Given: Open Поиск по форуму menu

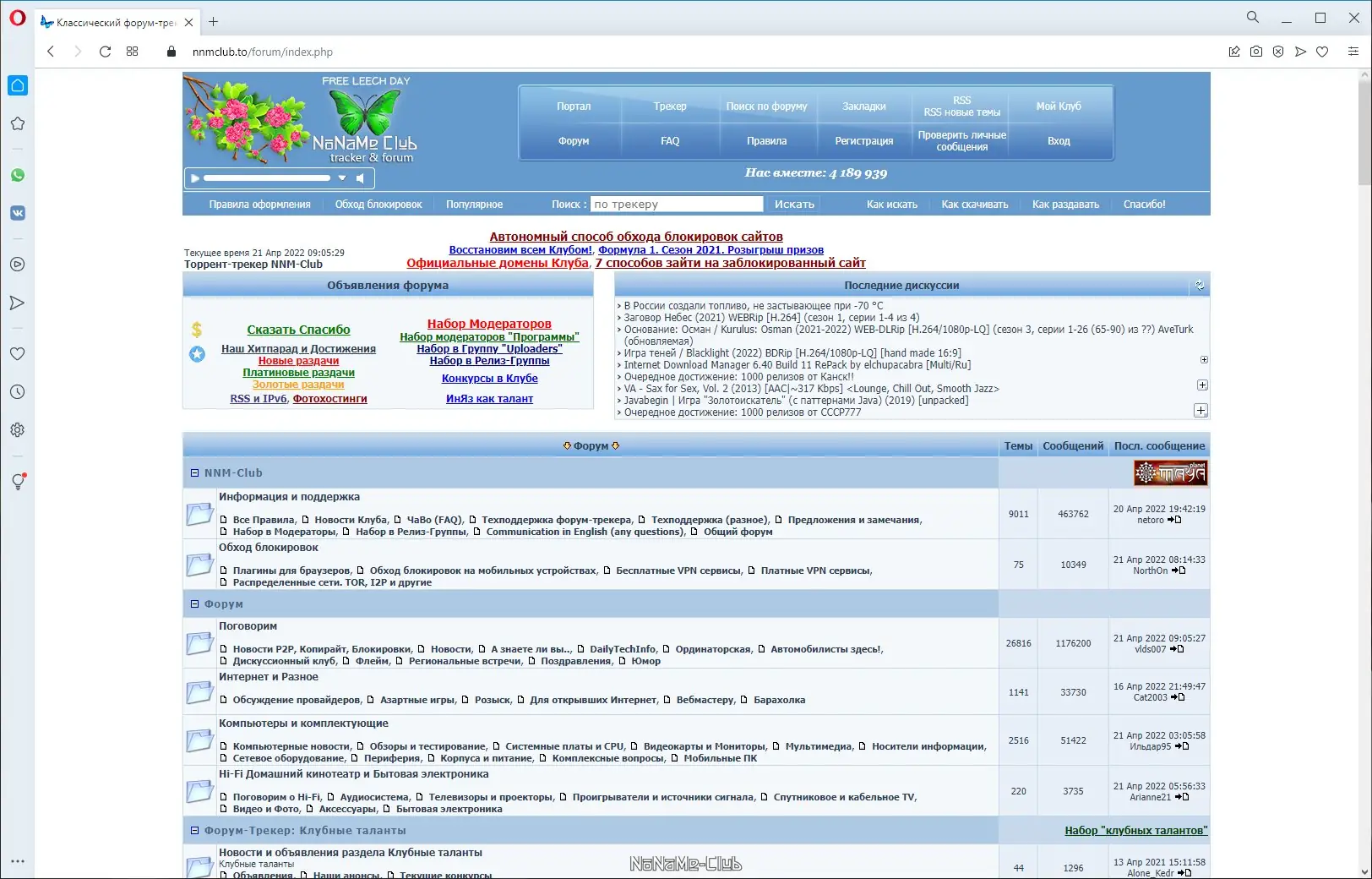Looking at the screenshot, I should click(766, 106).
